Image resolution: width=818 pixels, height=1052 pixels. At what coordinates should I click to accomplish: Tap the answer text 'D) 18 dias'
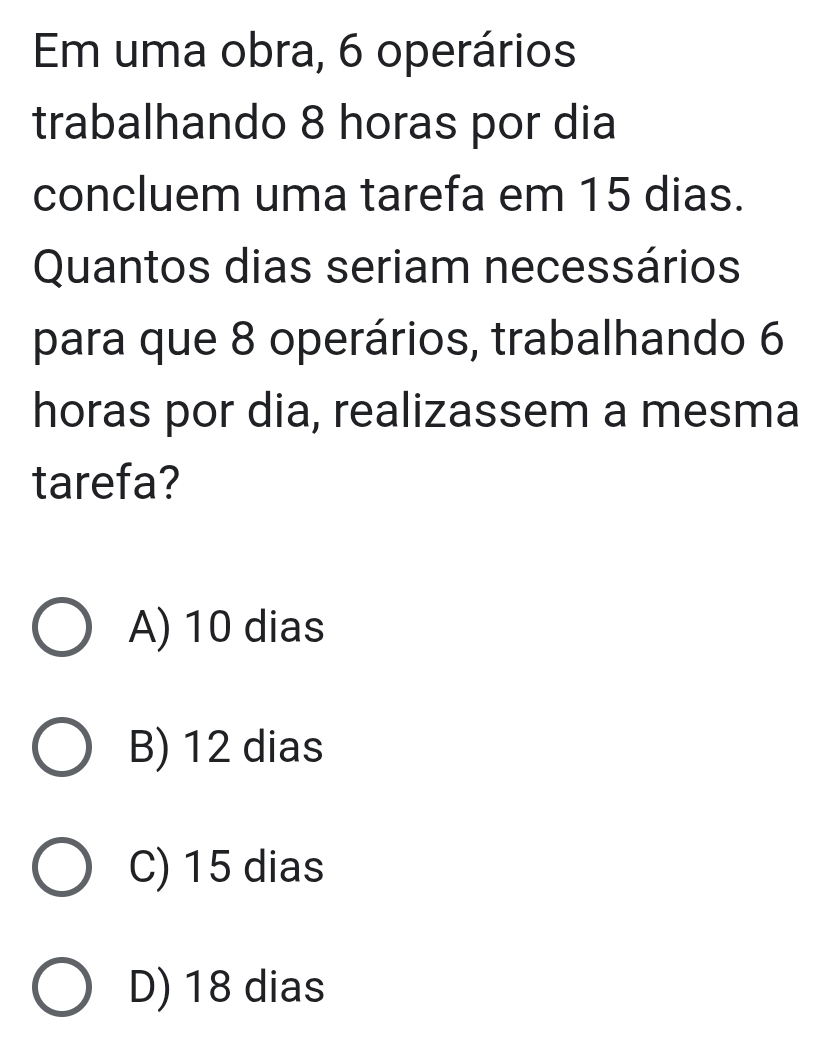tap(227, 987)
